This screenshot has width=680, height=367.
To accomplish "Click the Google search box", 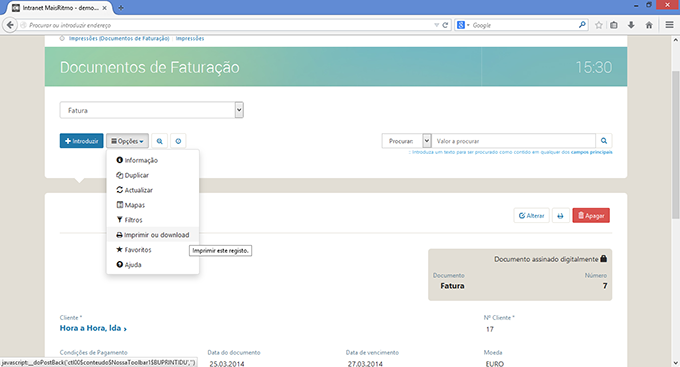I will (524, 25).
